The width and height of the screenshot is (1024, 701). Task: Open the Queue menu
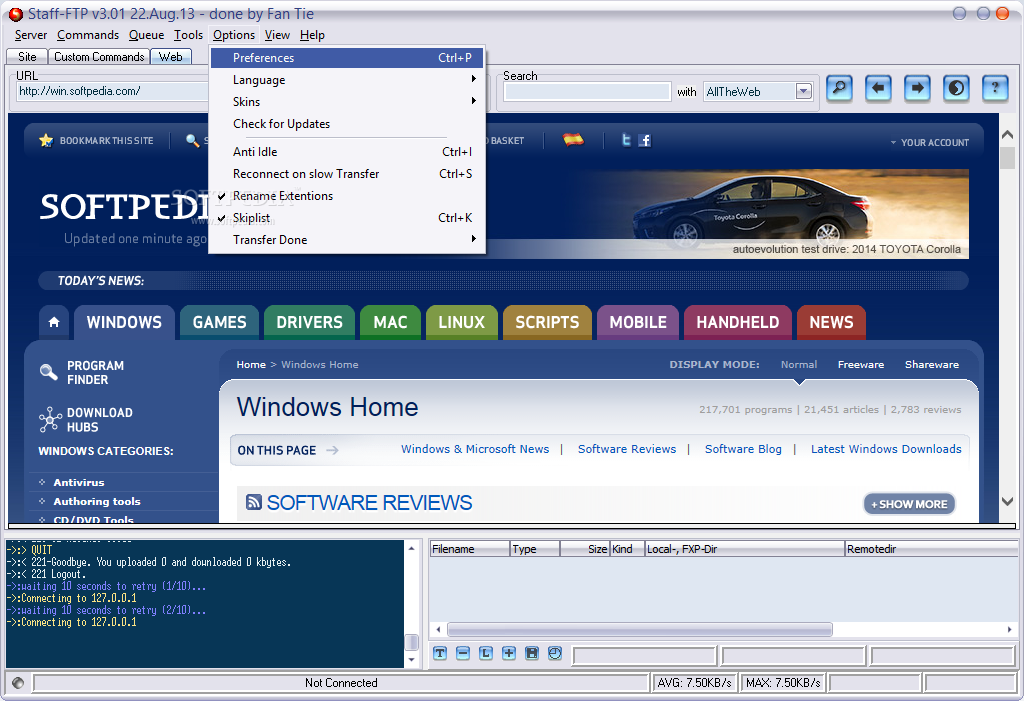[146, 35]
